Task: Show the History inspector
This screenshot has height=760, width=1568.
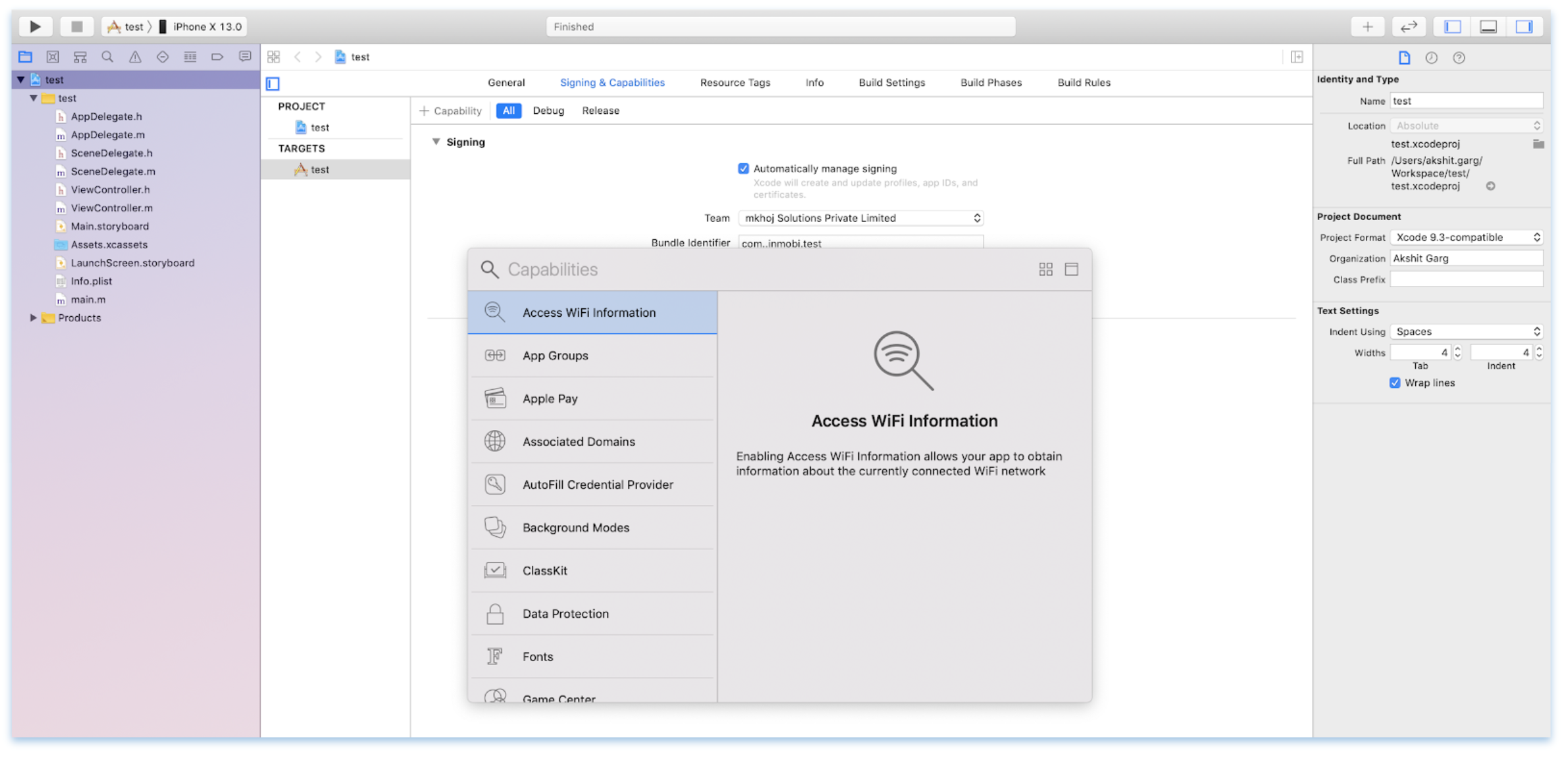Action: [x=1432, y=58]
